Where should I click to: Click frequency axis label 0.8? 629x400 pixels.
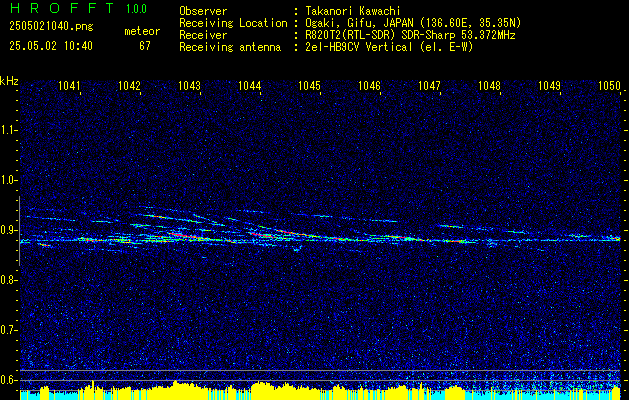click(x=8, y=280)
